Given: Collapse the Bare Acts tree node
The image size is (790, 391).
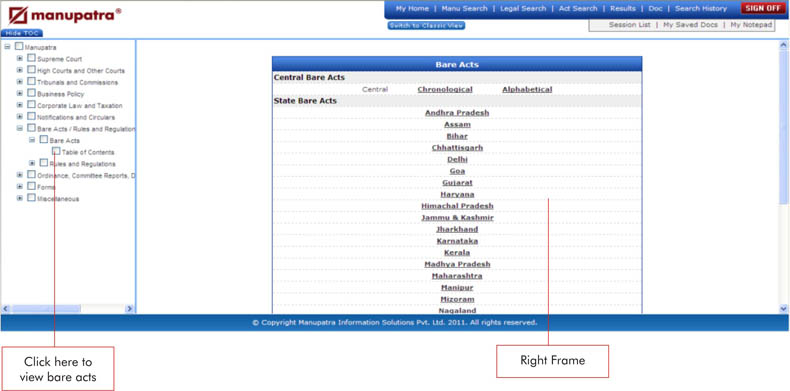Looking at the screenshot, I should pyautogui.click(x=32, y=140).
